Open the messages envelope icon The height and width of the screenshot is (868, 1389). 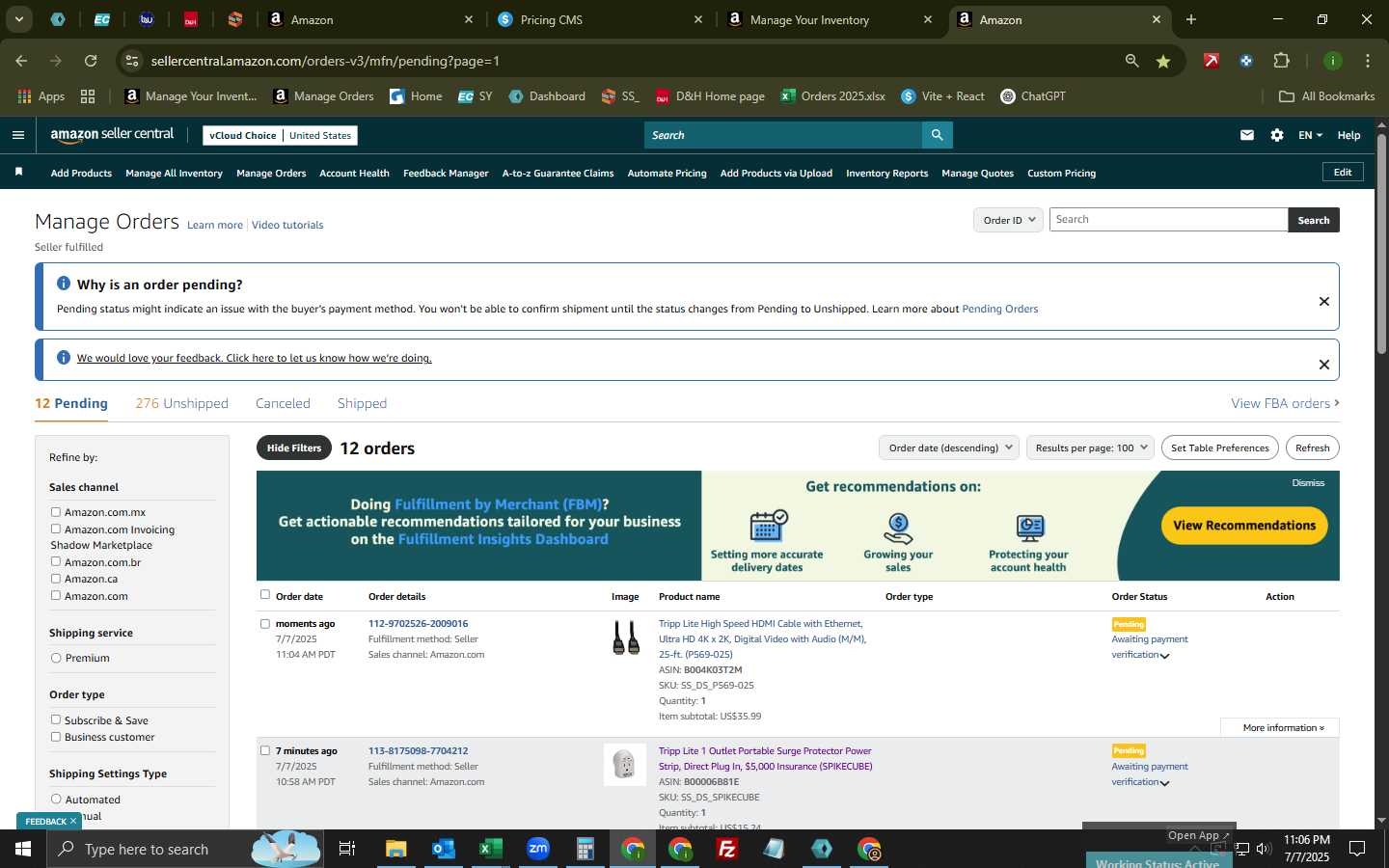[x=1247, y=135]
